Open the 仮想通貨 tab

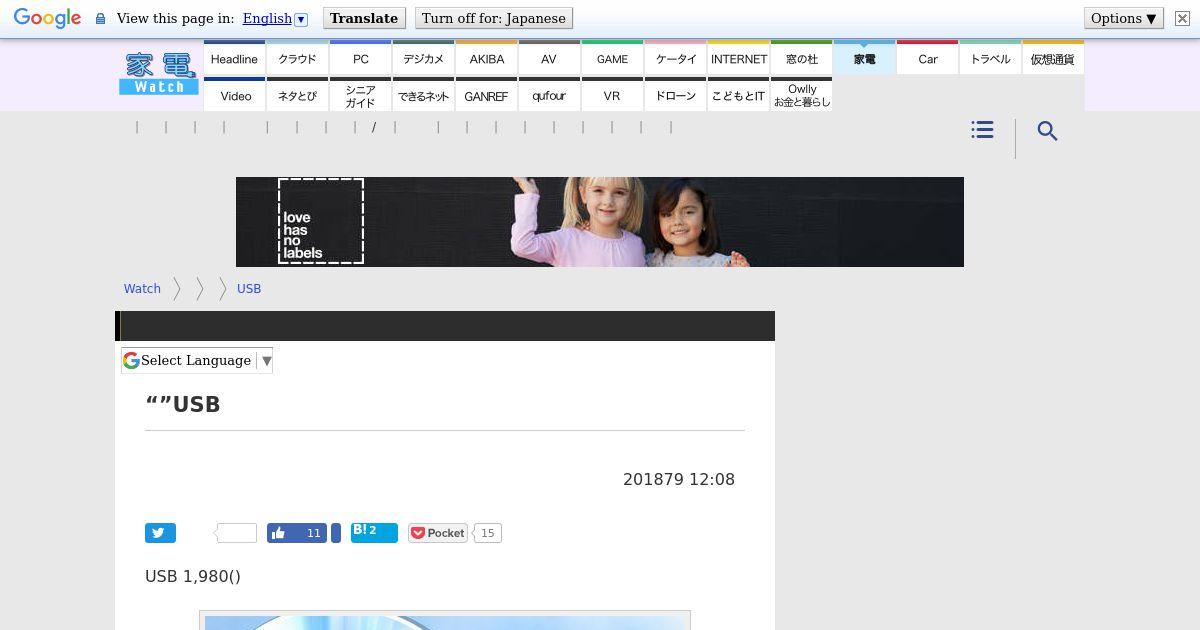(x=1053, y=58)
